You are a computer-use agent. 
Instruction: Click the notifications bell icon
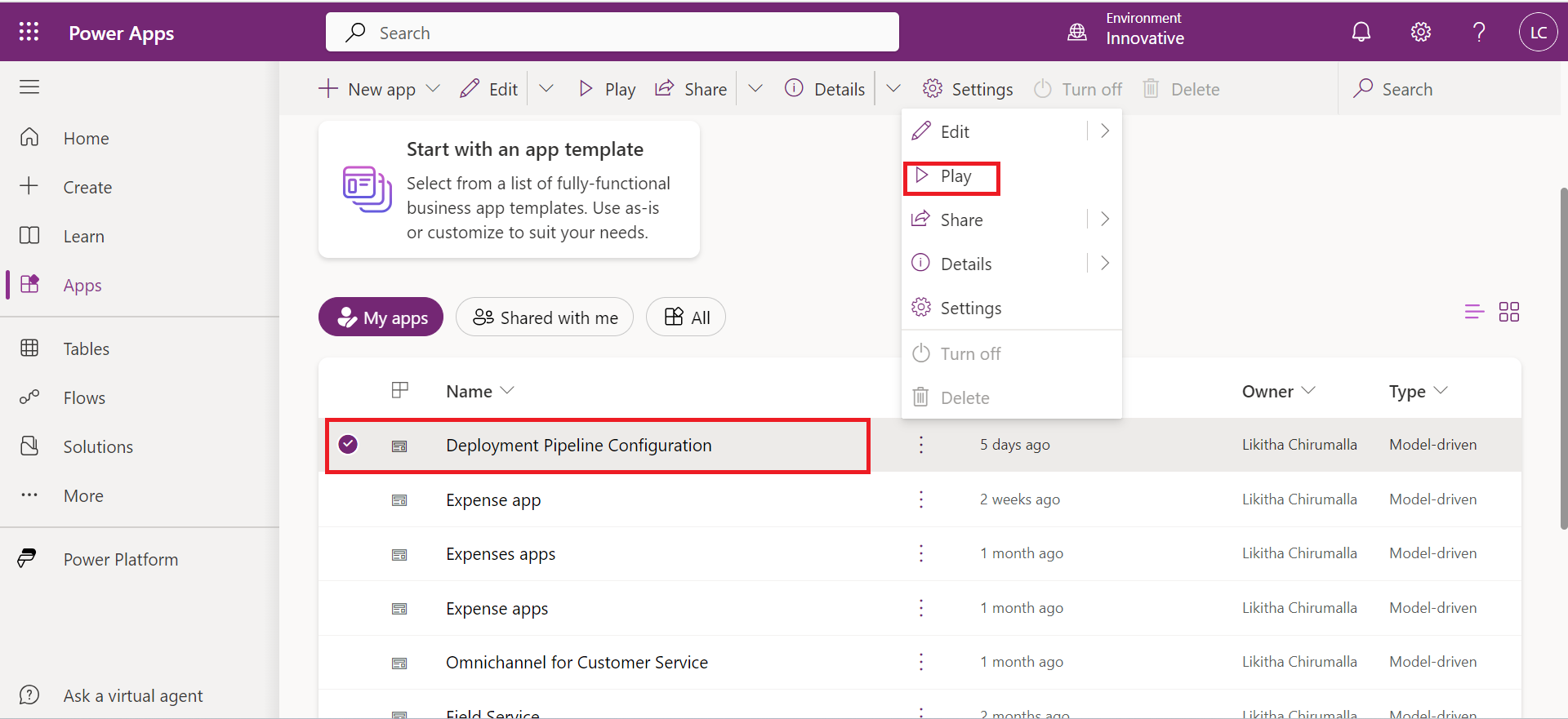coord(1361,33)
